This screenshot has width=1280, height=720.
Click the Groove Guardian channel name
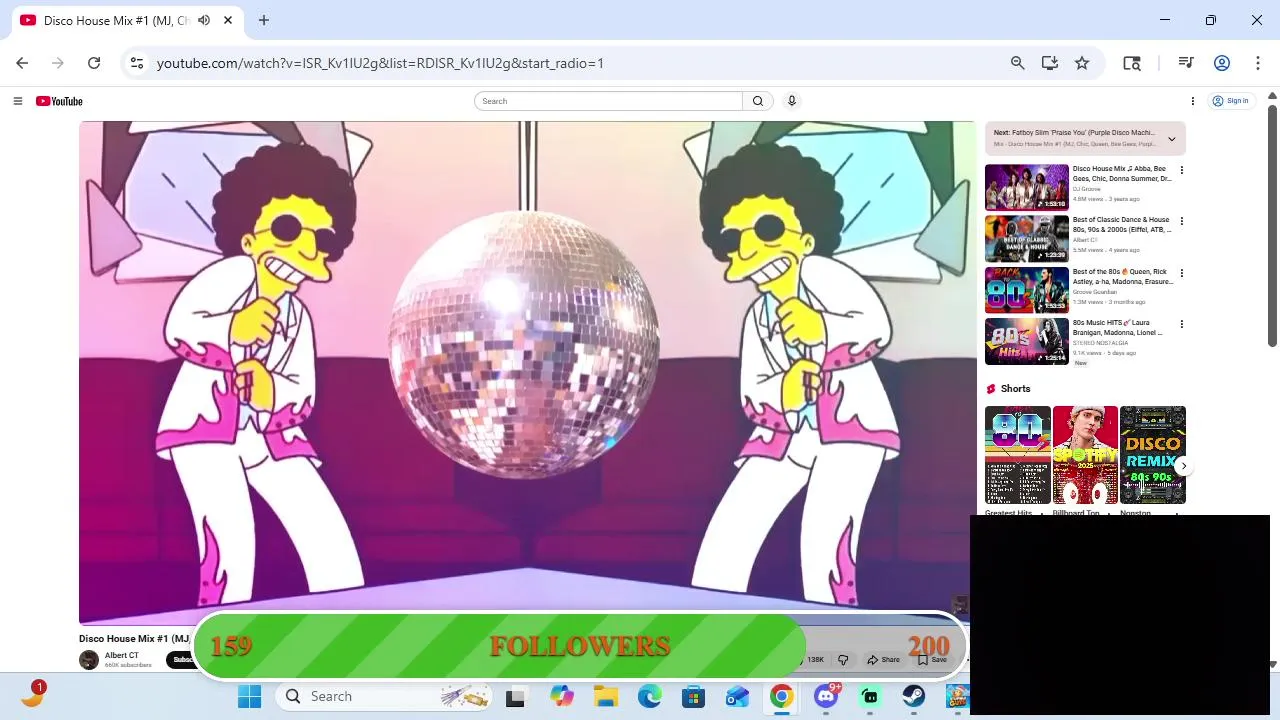coord(1095,292)
